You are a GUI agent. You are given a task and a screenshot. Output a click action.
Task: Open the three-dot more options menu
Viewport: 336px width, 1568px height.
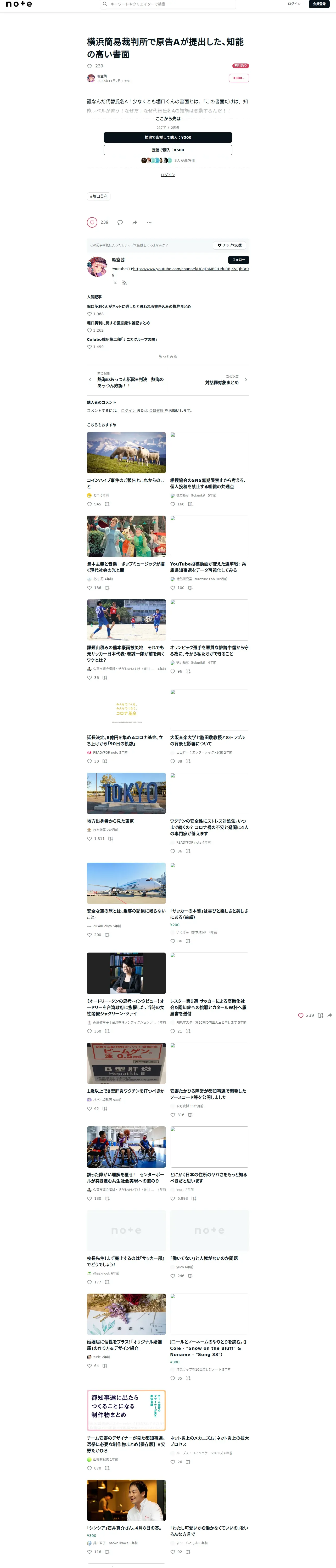click(x=149, y=222)
